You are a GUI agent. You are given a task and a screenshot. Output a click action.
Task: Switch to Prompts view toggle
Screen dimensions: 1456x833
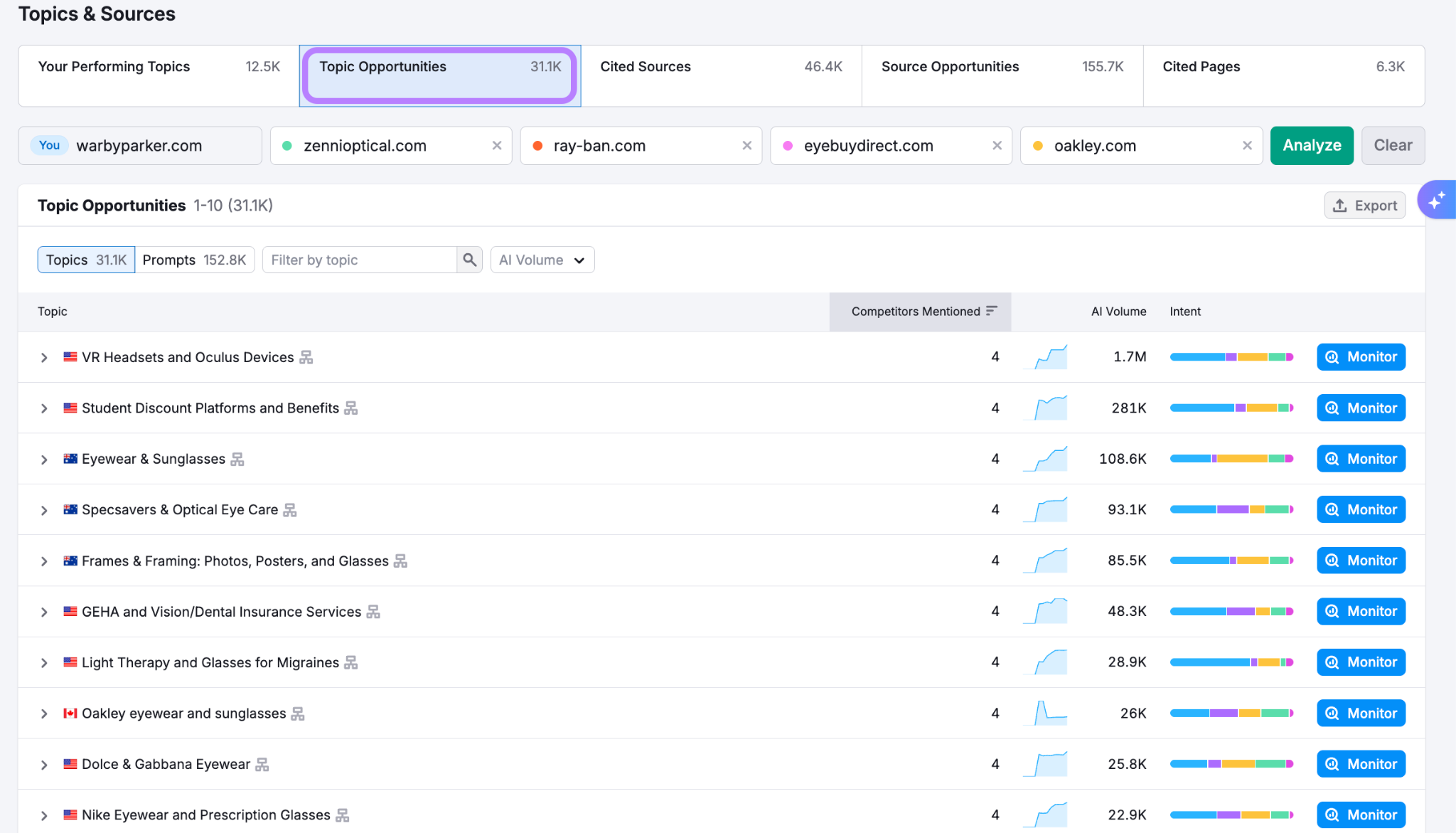[194, 260]
